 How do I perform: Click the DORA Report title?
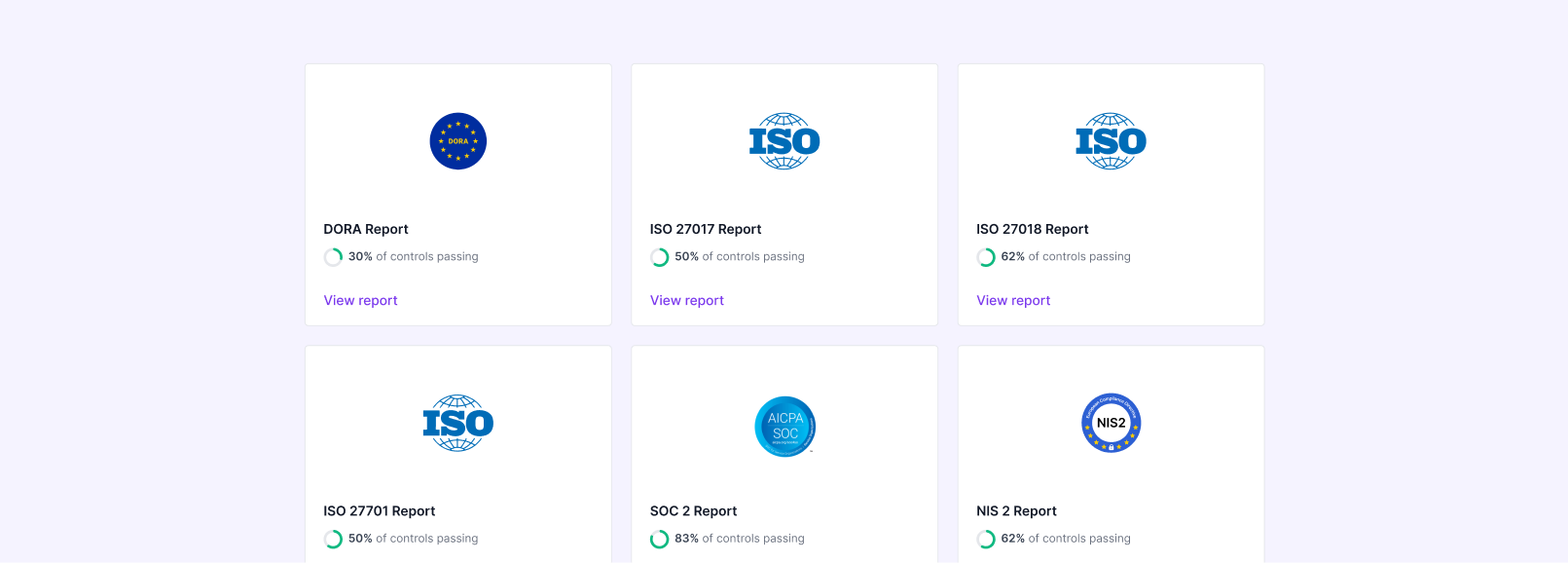pyautogui.click(x=366, y=229)
